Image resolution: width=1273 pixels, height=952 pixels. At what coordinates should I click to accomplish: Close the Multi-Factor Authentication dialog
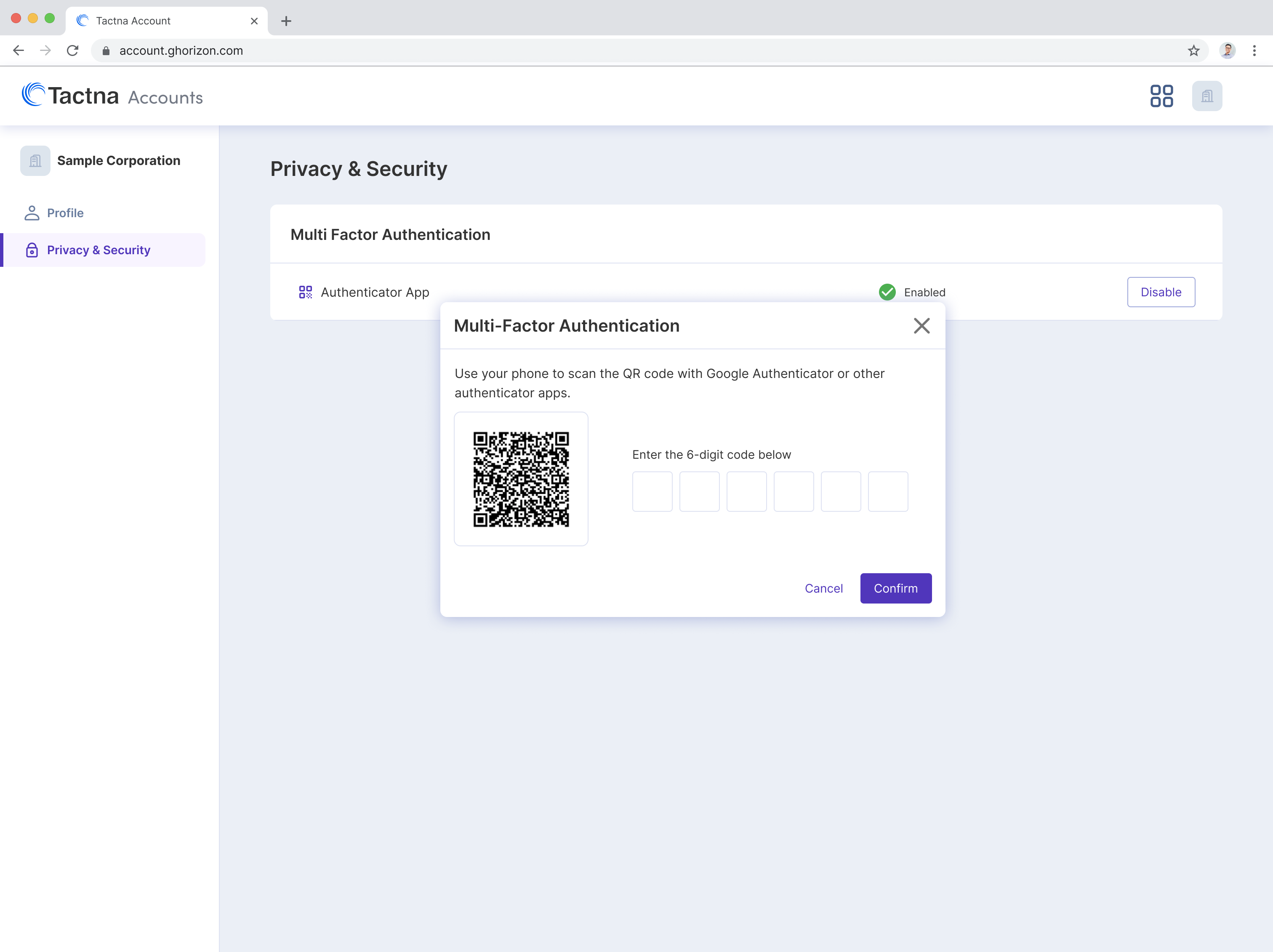tap(921, 326)
